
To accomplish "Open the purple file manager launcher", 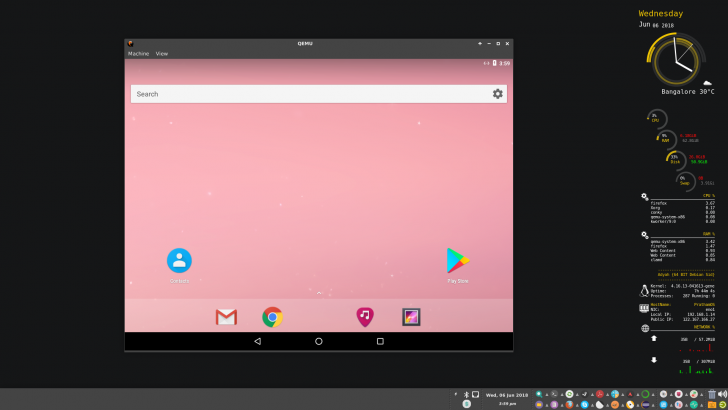I will pos(539,404).
